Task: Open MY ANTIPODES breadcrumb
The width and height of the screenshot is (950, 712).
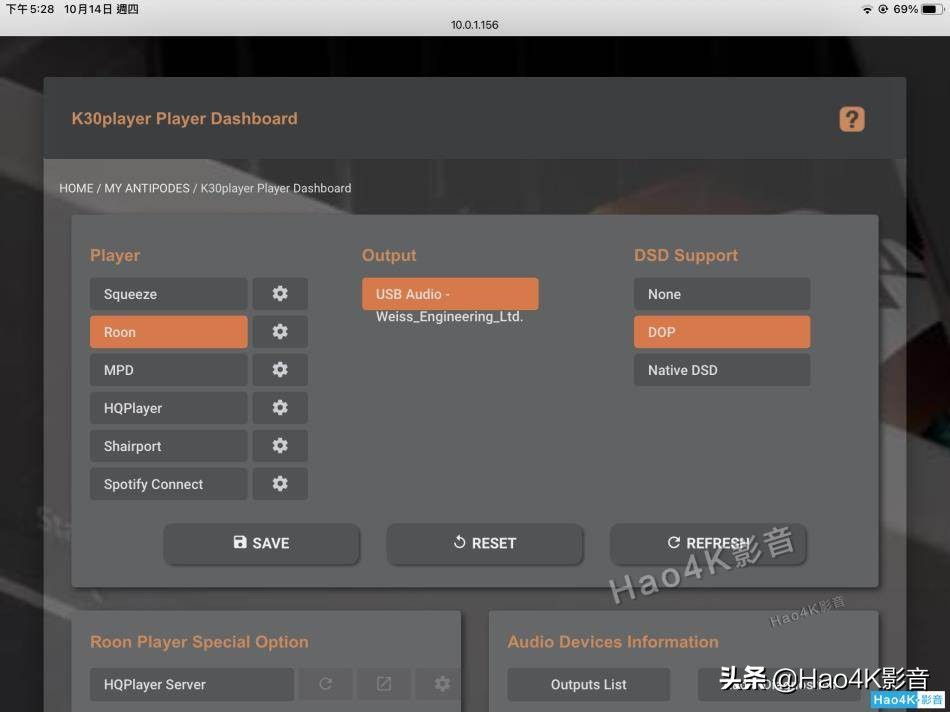Action: (146, 188)
